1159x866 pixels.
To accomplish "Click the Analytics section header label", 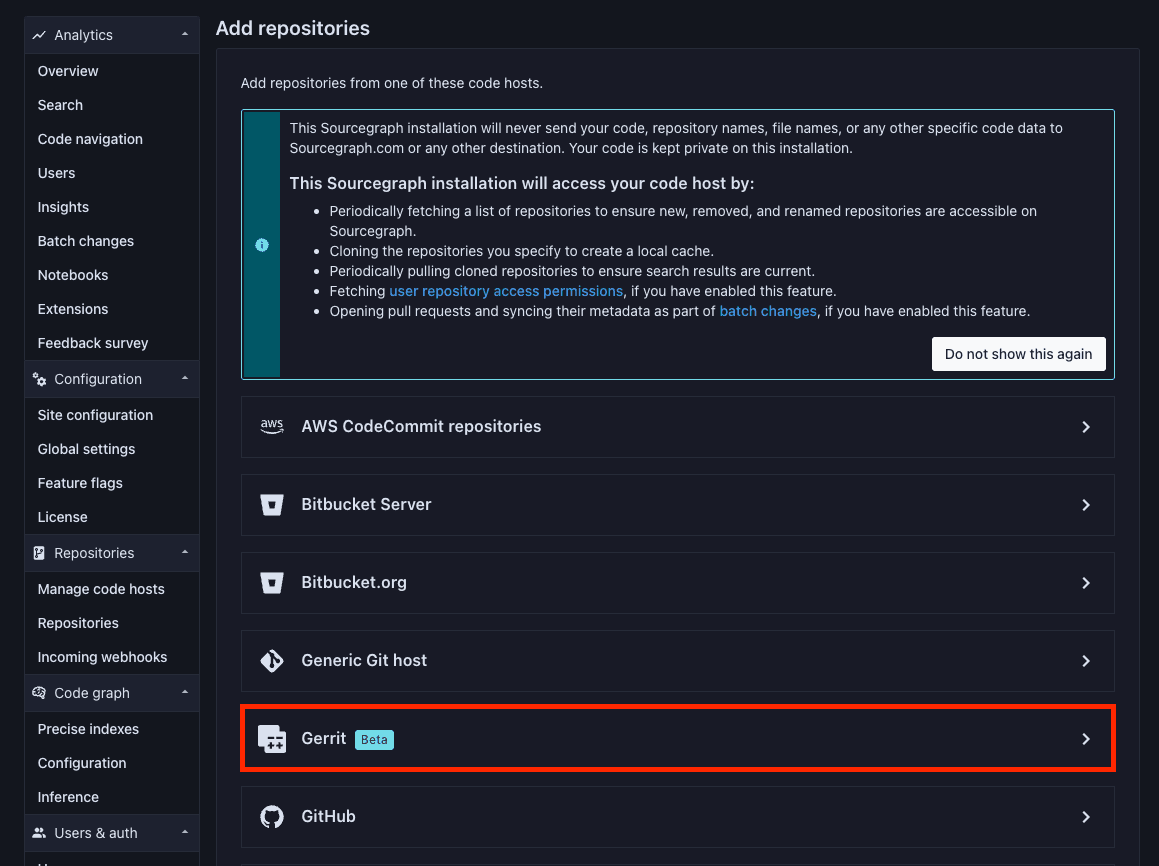I will pos(84,35).
